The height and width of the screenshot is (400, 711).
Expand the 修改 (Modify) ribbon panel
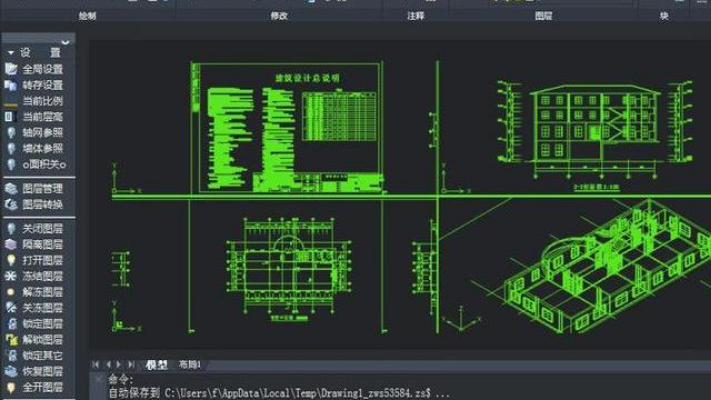coord(279,17)
